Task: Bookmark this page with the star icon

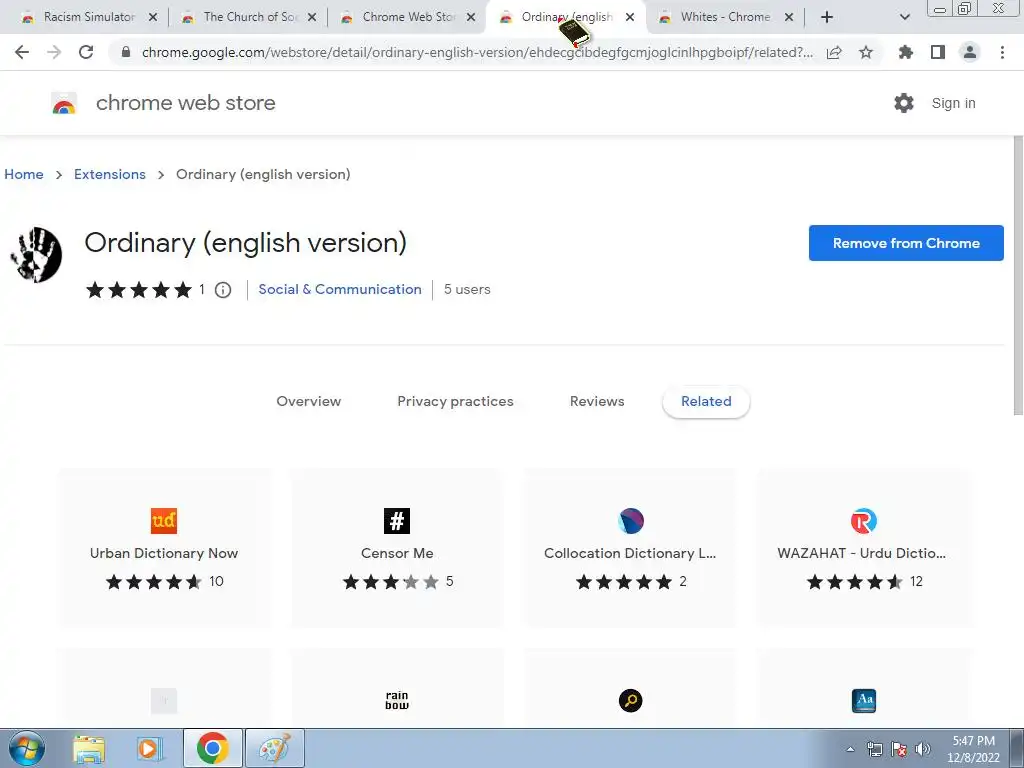Action: (866, 52)
